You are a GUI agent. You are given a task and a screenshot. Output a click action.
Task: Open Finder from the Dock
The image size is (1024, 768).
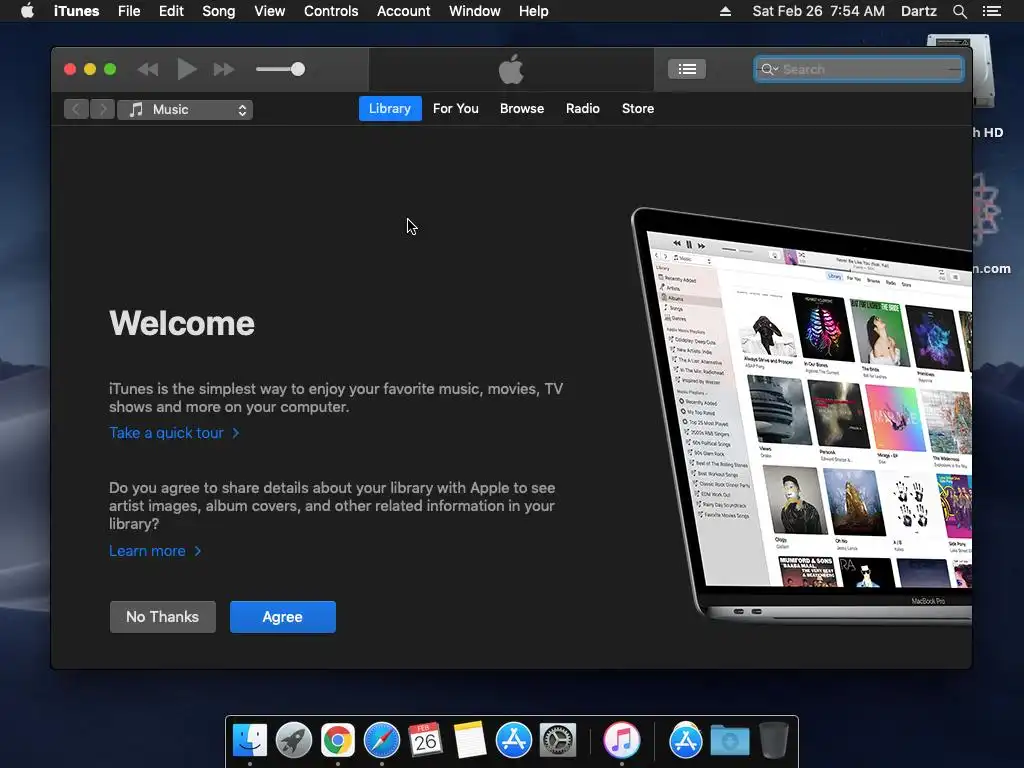(250, 740)
